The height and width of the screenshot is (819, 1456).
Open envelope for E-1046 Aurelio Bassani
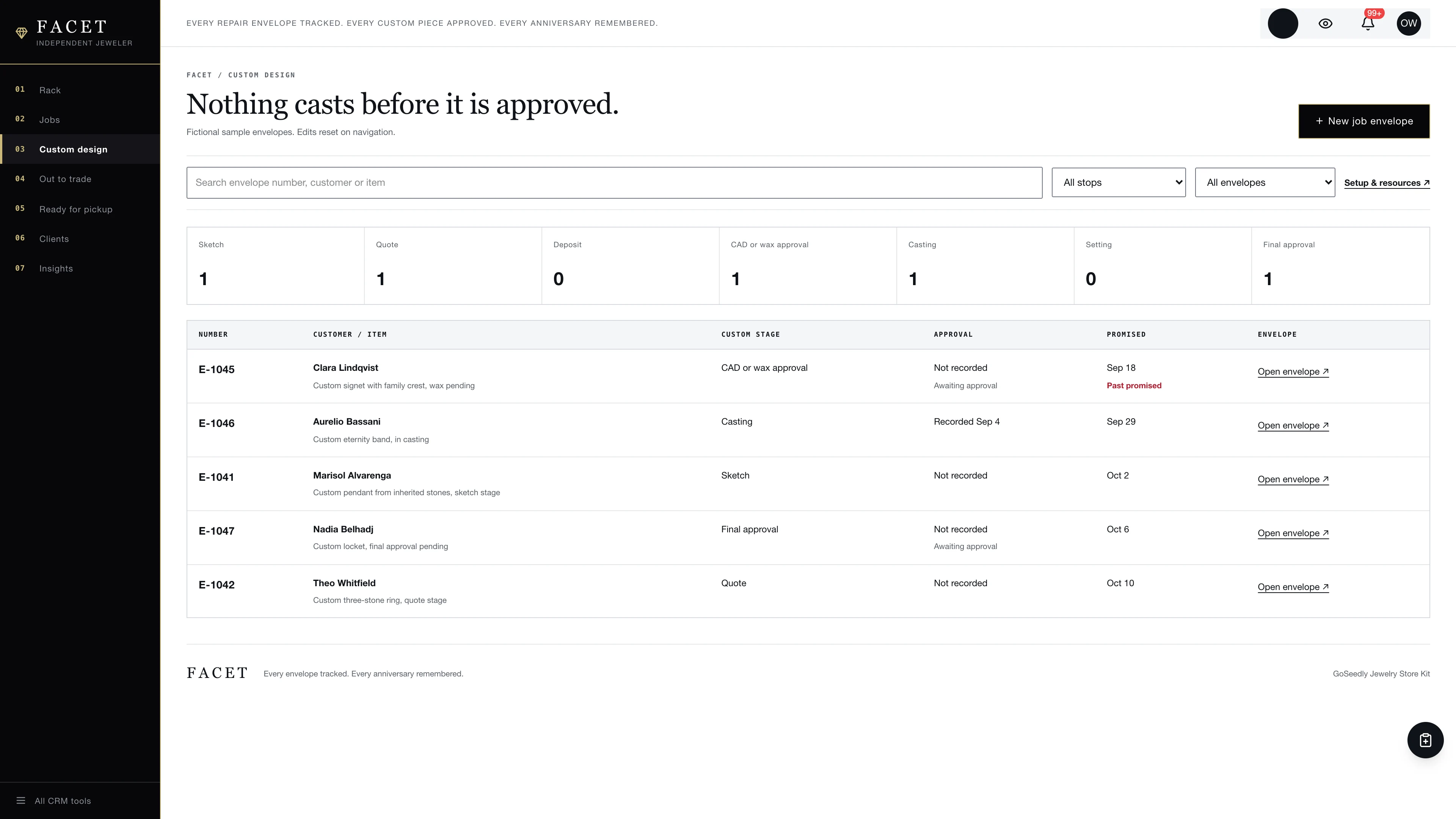(1293, 425)
